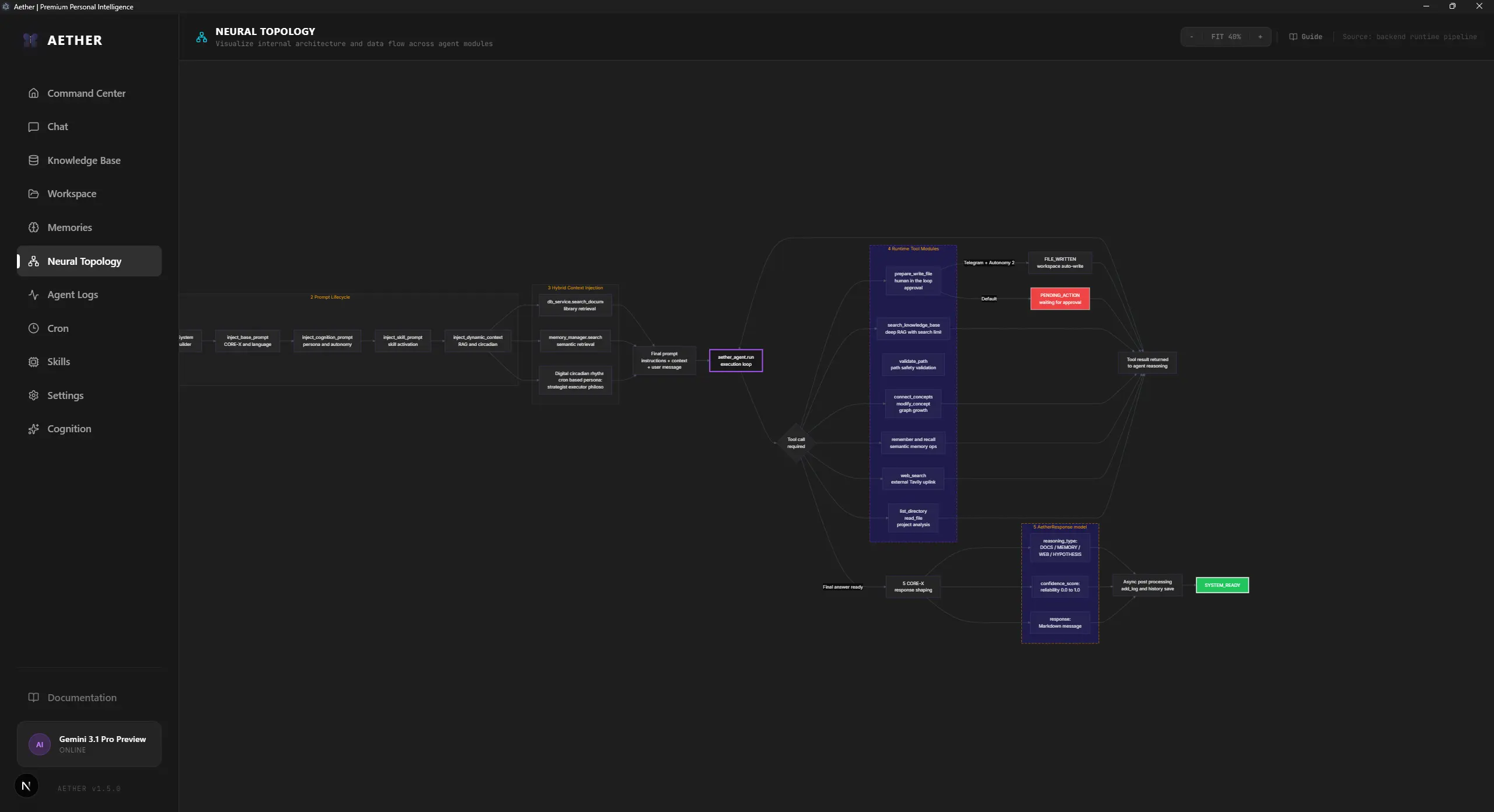Click the AETHER v1.5.0 version text
This screenshot has height=812, width=1494.
coord(89,789)
